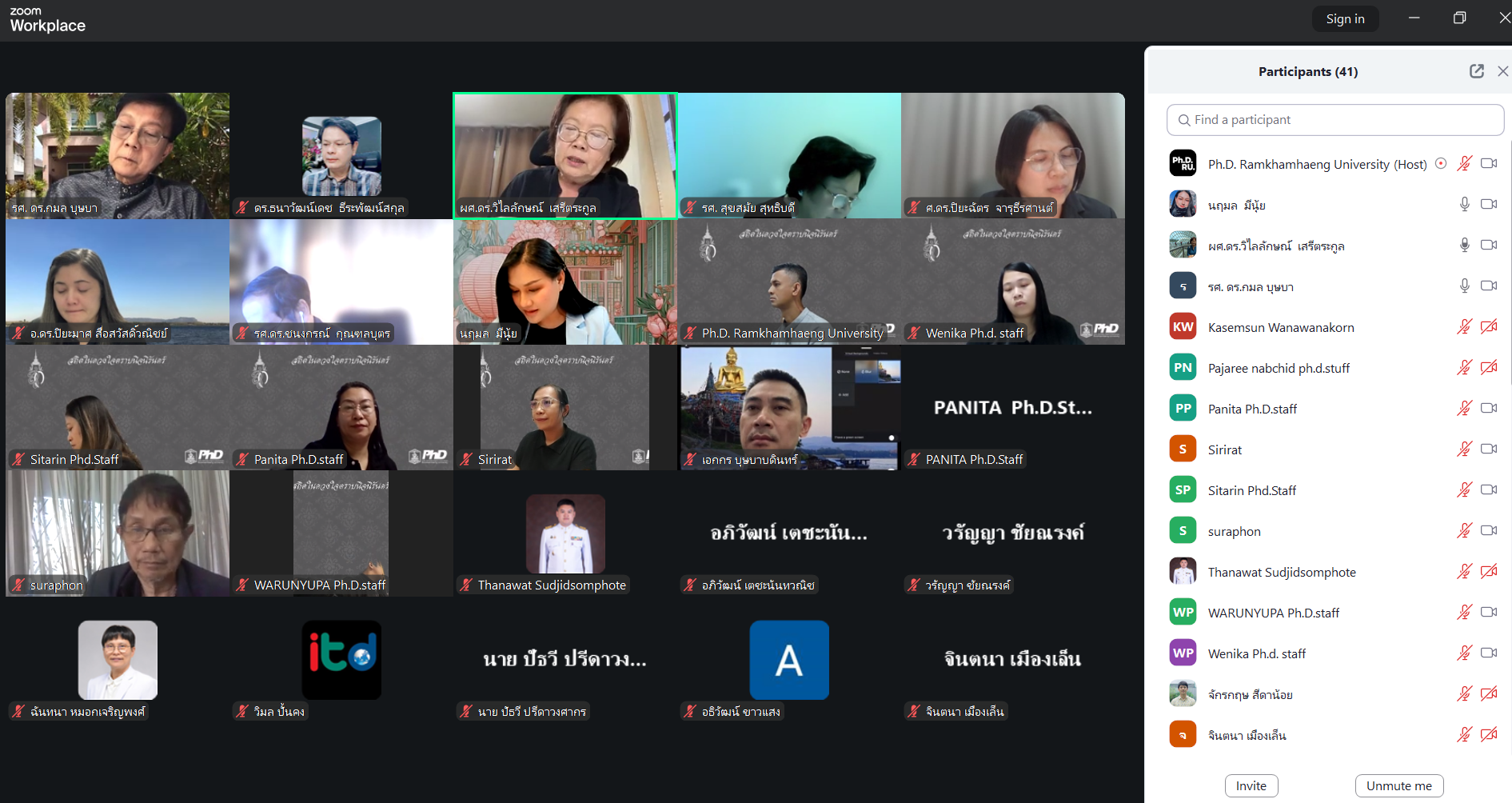Click muted mic icon for suraphon in list
The width and height of the screenshot is (1512, 803).
pyautogui.click(x=1464, y=530)
